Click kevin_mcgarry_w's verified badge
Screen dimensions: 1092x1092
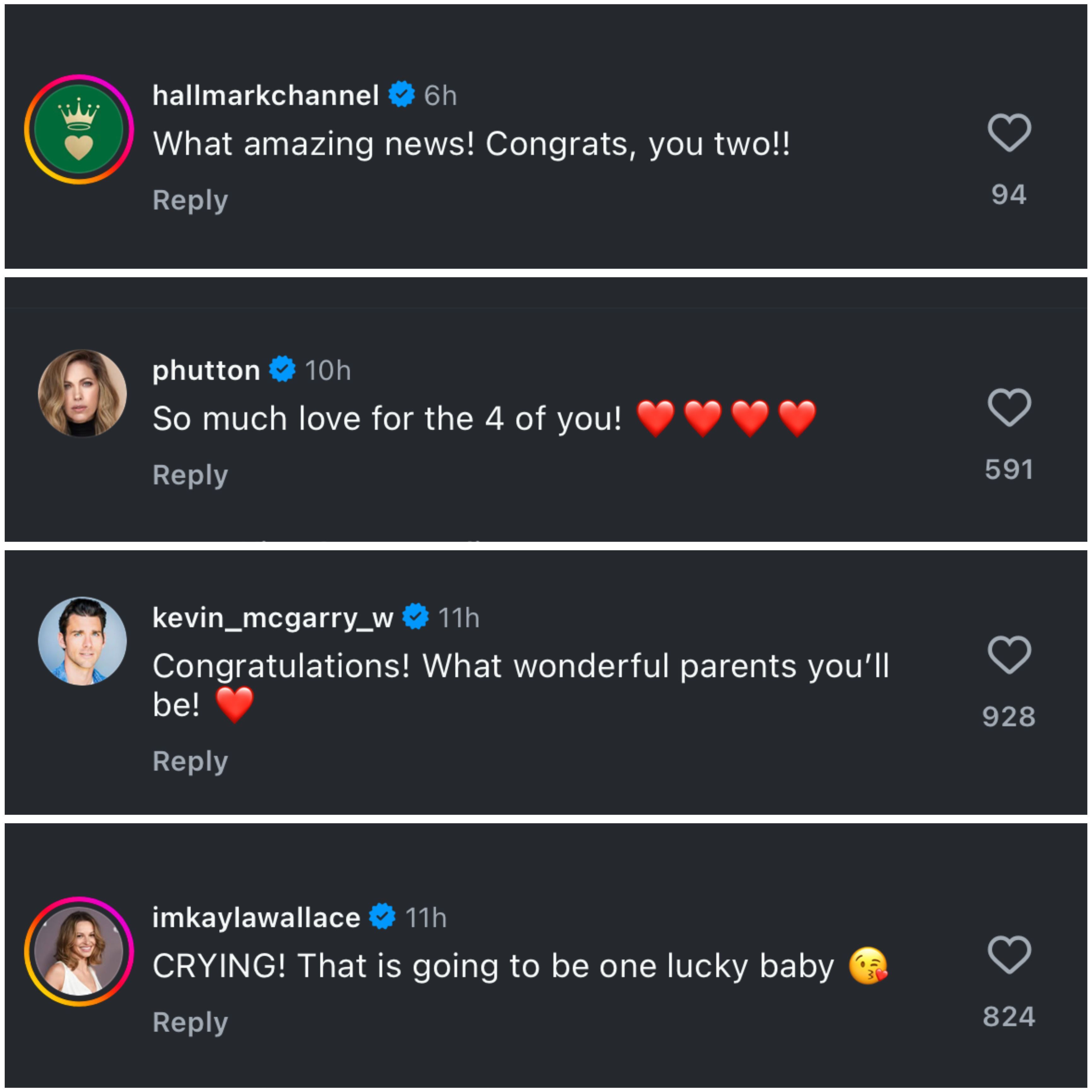coord(415,617)
